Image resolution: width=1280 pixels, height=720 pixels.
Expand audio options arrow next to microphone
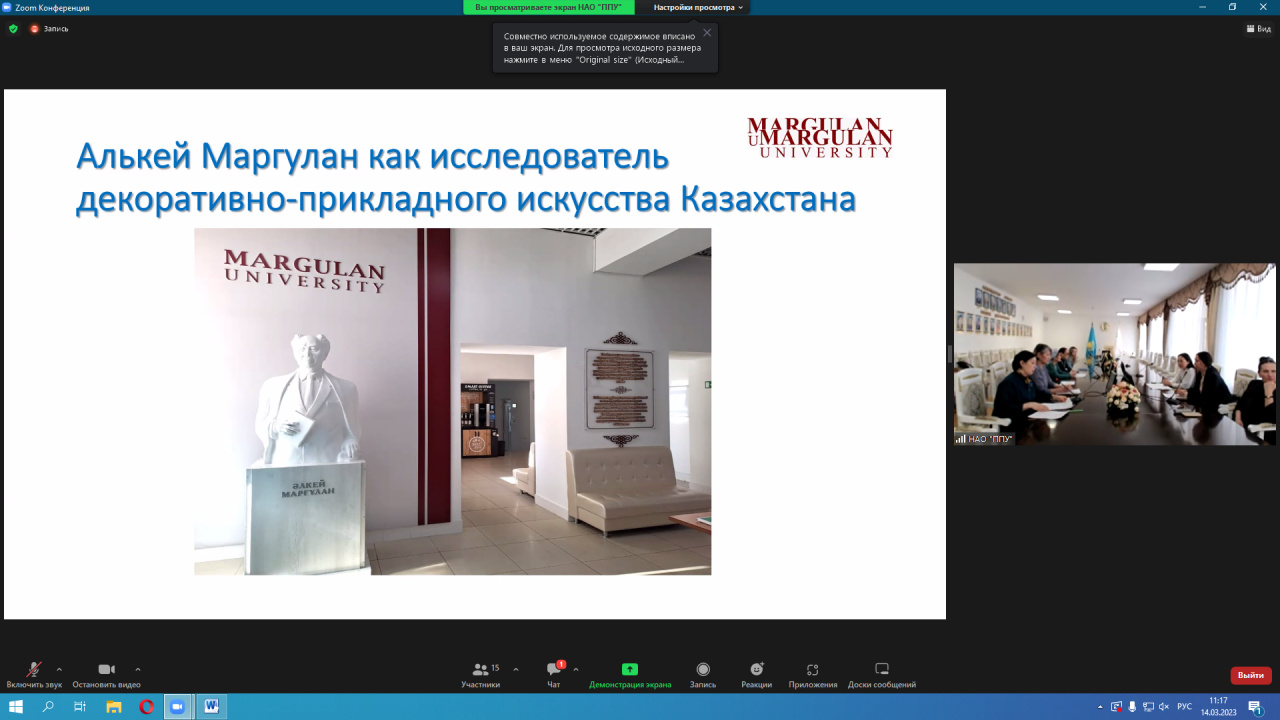pyautogui.click(x=59, y=669)
